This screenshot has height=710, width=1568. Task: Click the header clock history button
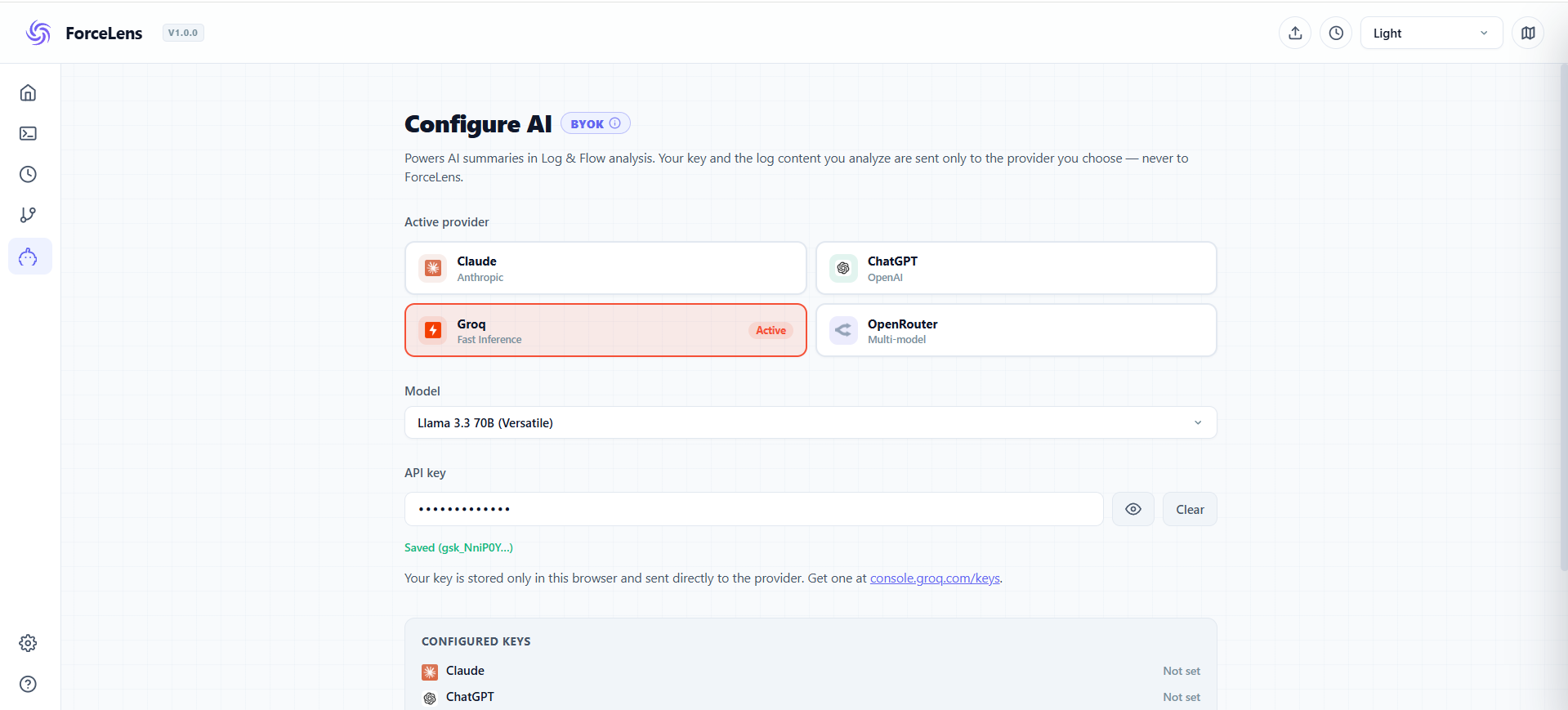1336,33
